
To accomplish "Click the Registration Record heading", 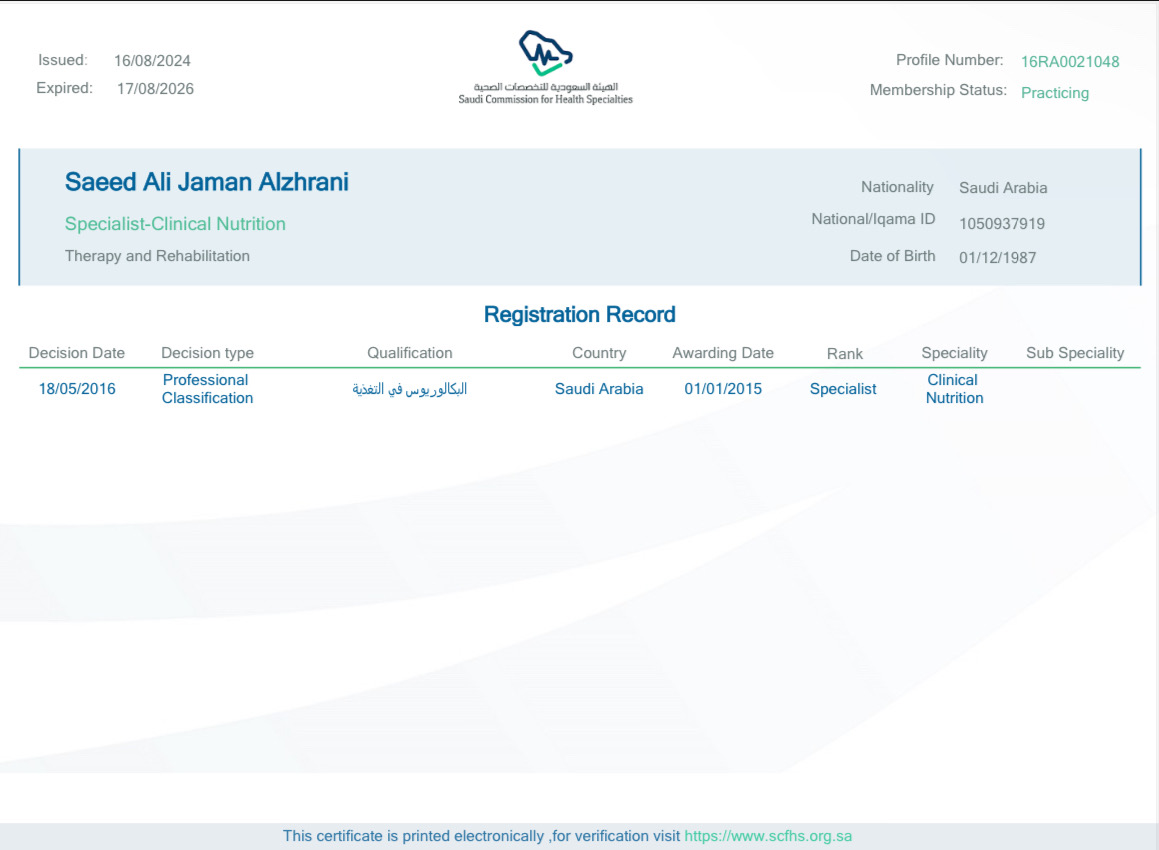I will (x=579, y=315).
